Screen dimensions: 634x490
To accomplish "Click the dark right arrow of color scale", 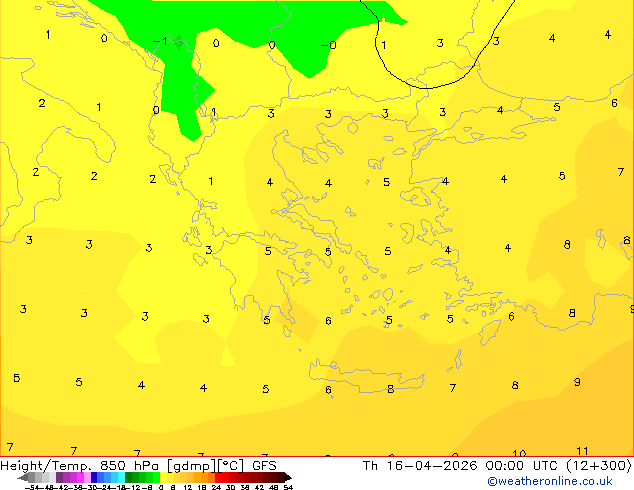I will coord(287,478).
